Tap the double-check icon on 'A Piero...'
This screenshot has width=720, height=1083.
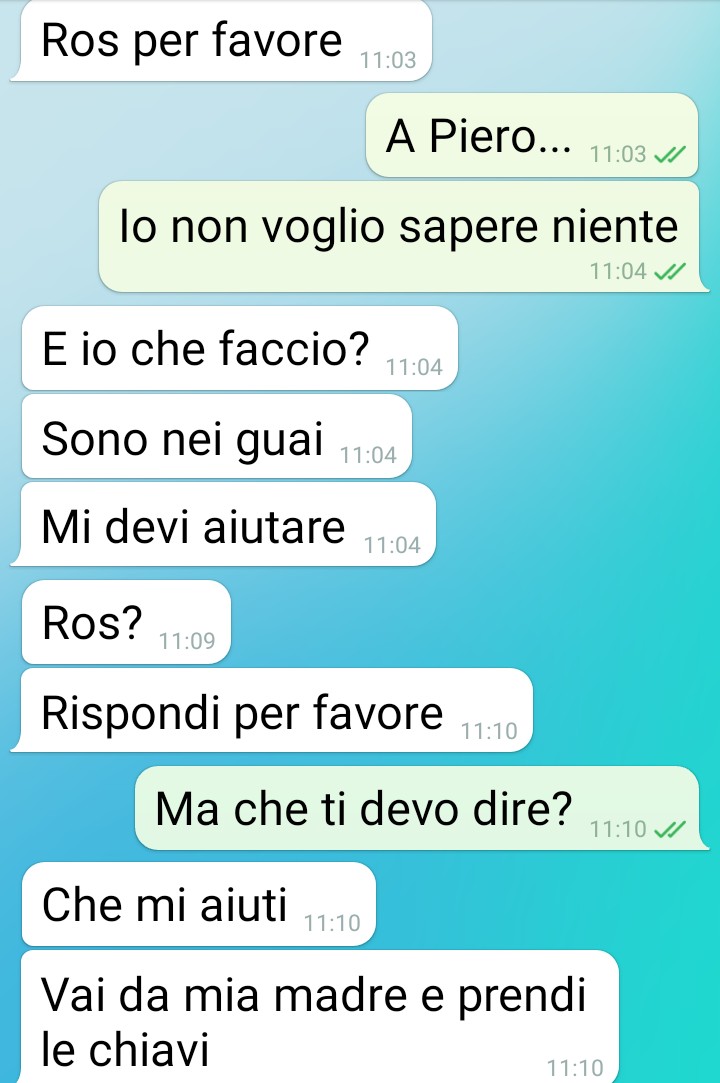click(670, 154)
